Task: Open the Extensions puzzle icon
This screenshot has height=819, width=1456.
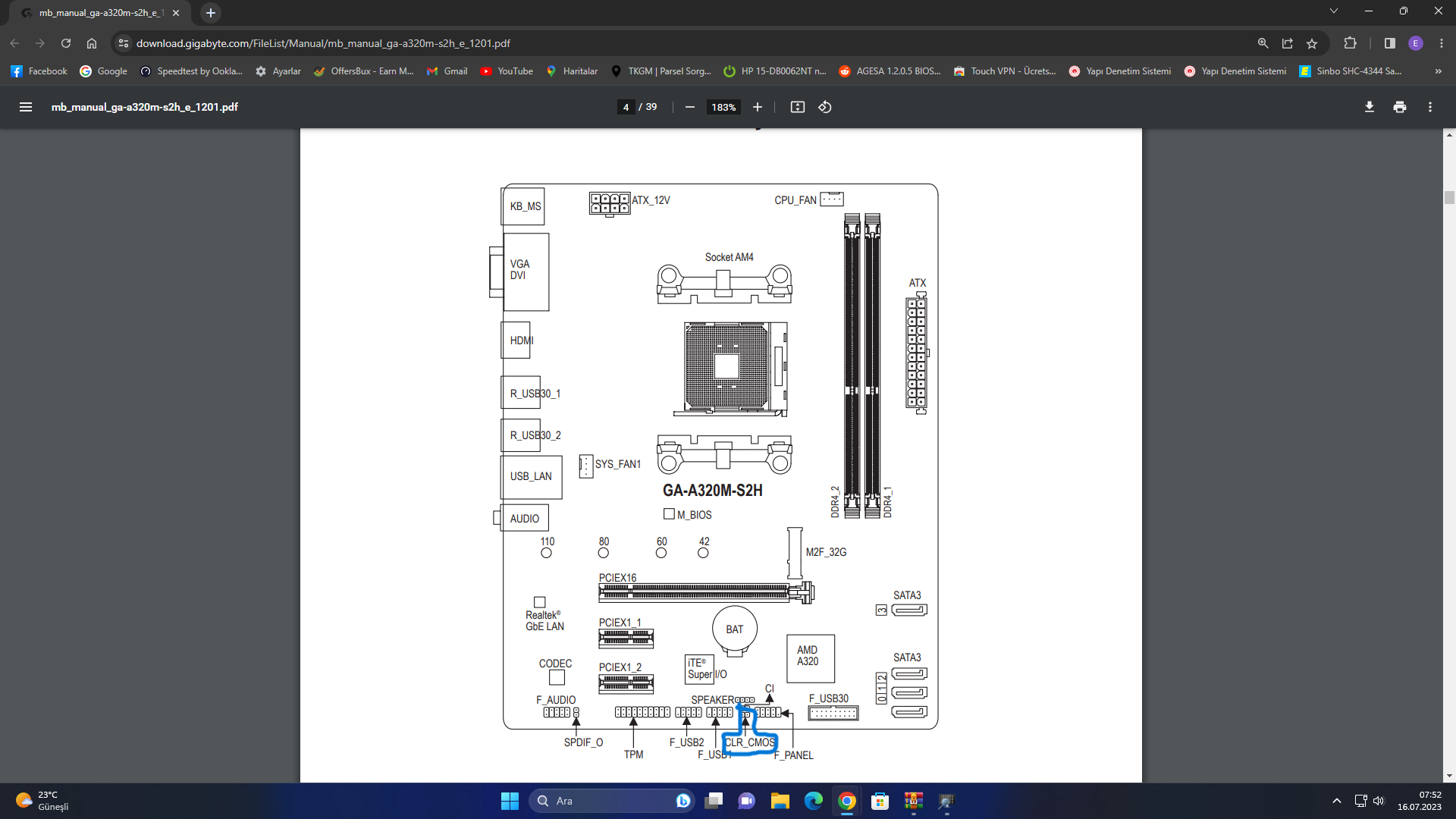Action: pos(1350,43)
